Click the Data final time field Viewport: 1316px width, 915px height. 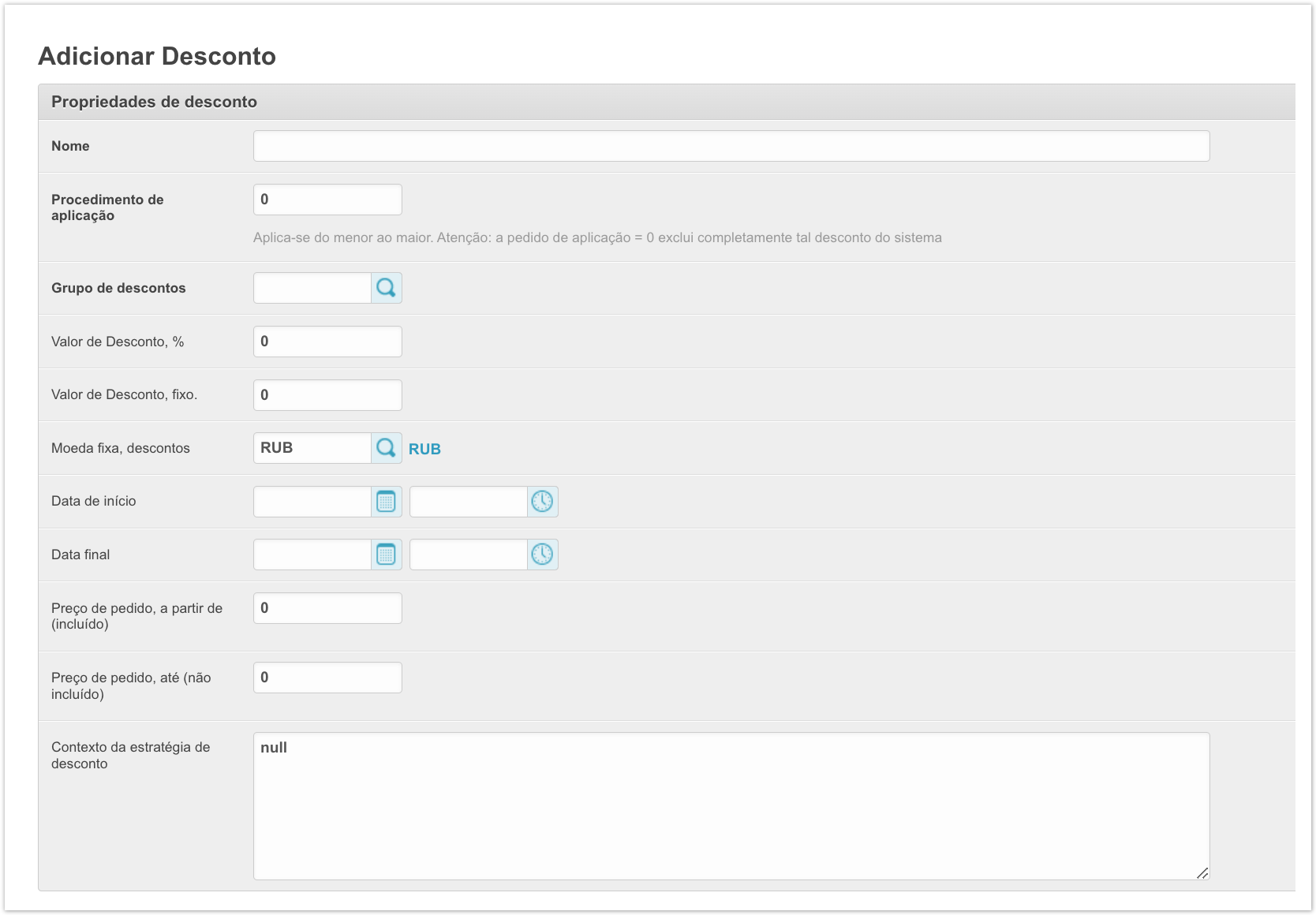(469, 555)
